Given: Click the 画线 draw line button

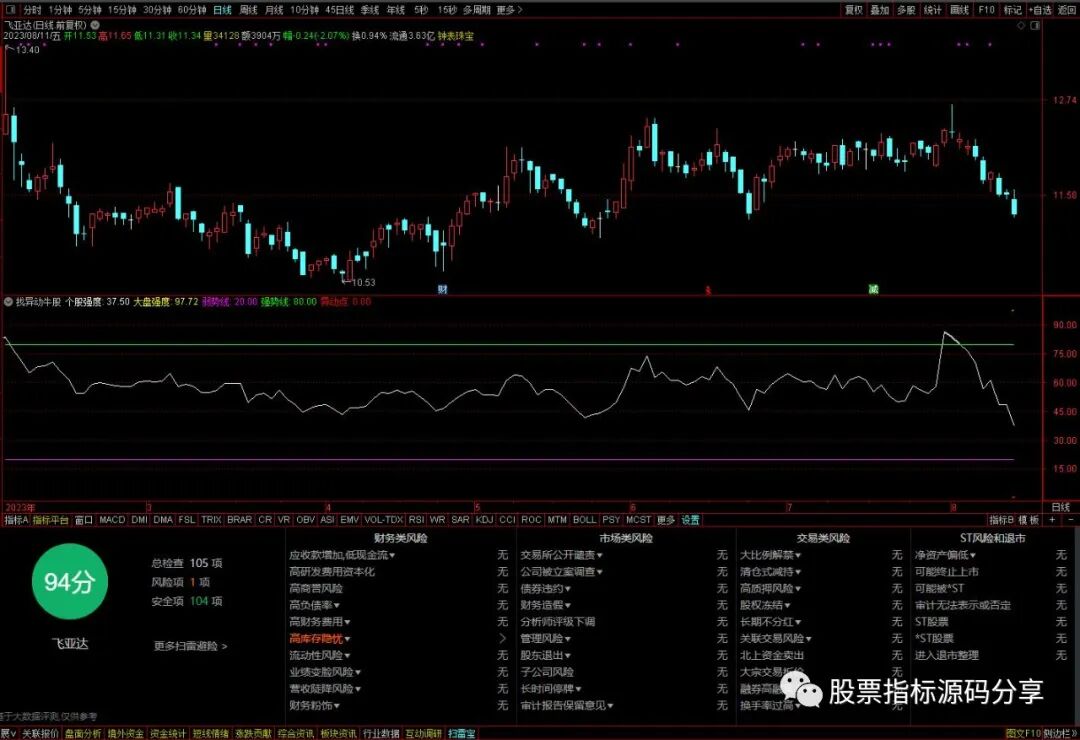Looking at the screenshot, I should [x=959, y=10].
